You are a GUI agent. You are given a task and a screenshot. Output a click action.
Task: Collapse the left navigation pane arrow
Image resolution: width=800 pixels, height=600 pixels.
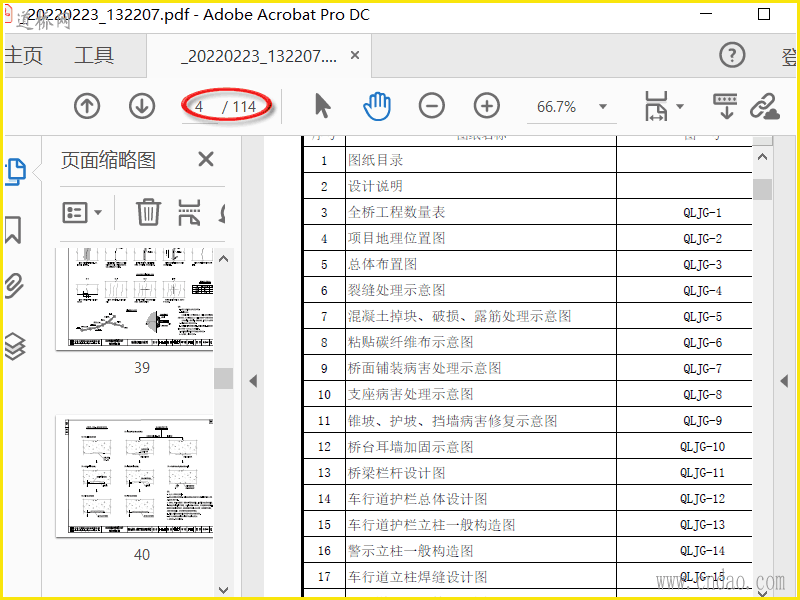pyautogui.click(x=253, y=381)
